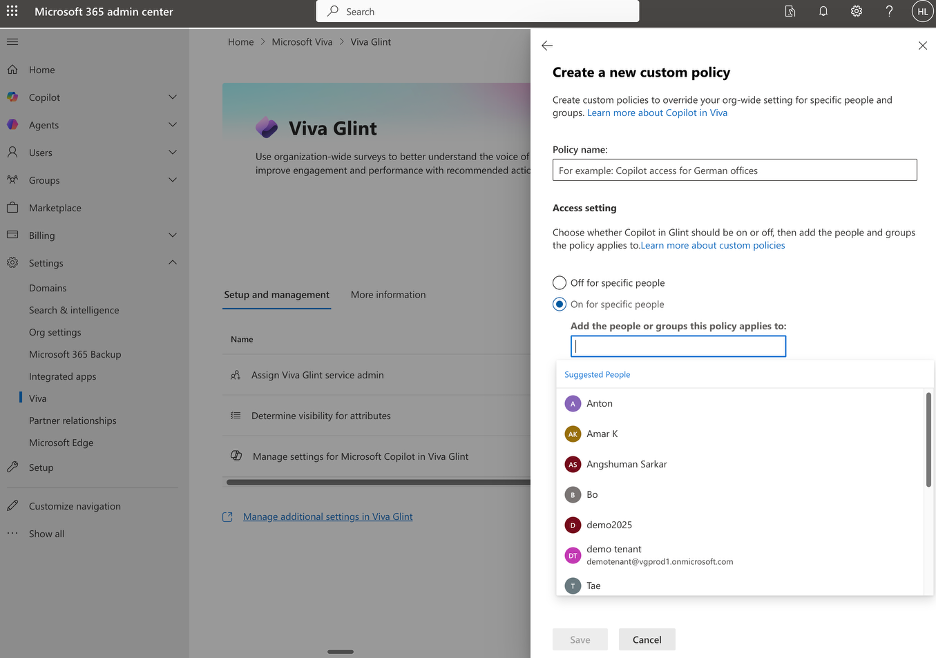Select the Off for specific people option
Image resolution: width=936 pixels, height=658 pixels.
[x=560, y=282]
